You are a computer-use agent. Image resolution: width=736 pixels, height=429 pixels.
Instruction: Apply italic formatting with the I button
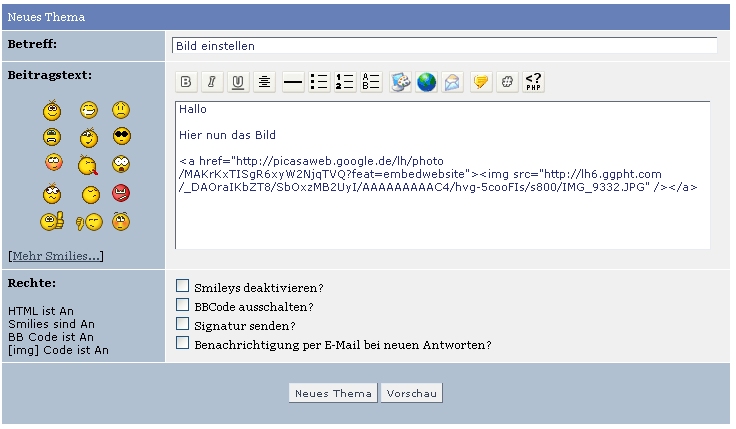(x=213, y=83)
